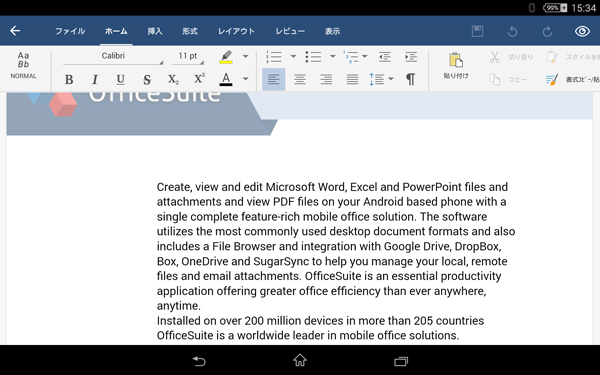Click the コピー copy button

[x=508, y=79]
